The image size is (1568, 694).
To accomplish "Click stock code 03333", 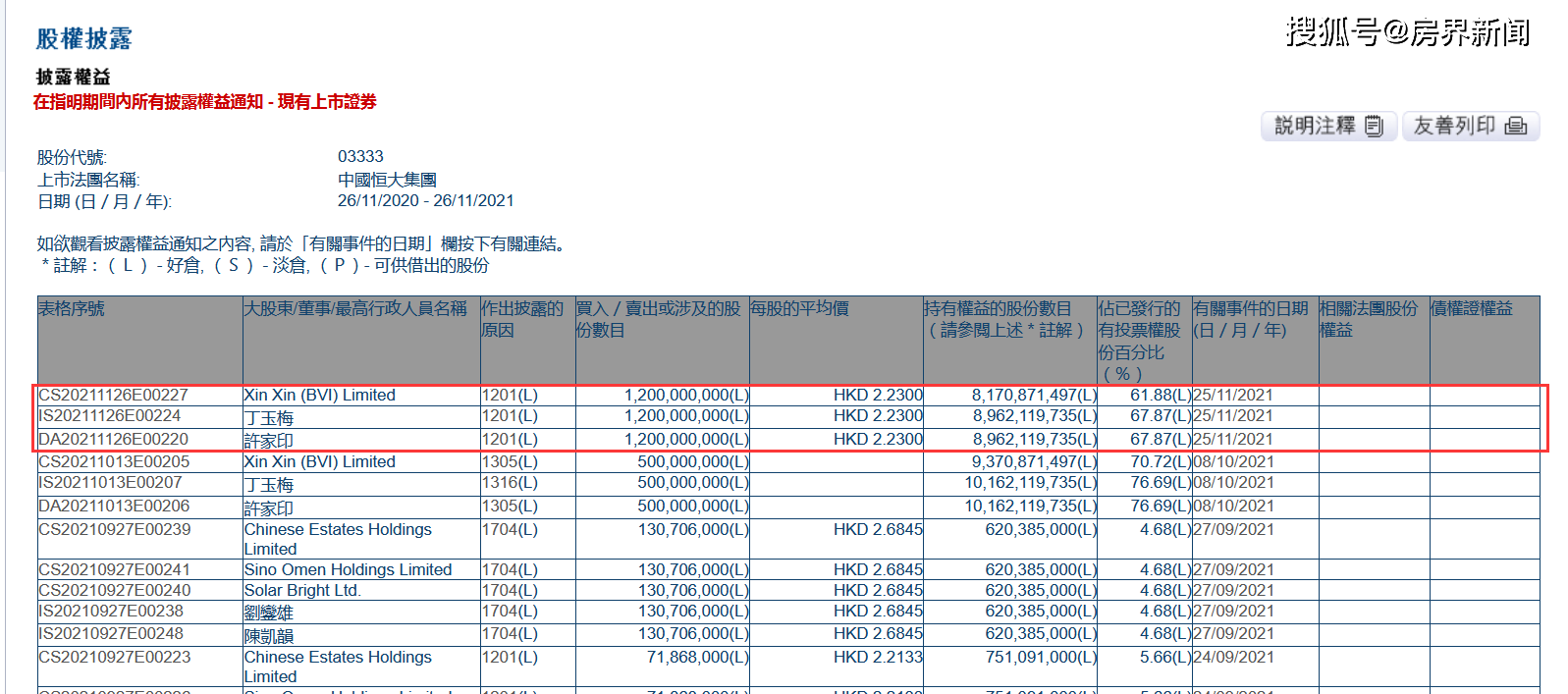I will tap(360, 157).
